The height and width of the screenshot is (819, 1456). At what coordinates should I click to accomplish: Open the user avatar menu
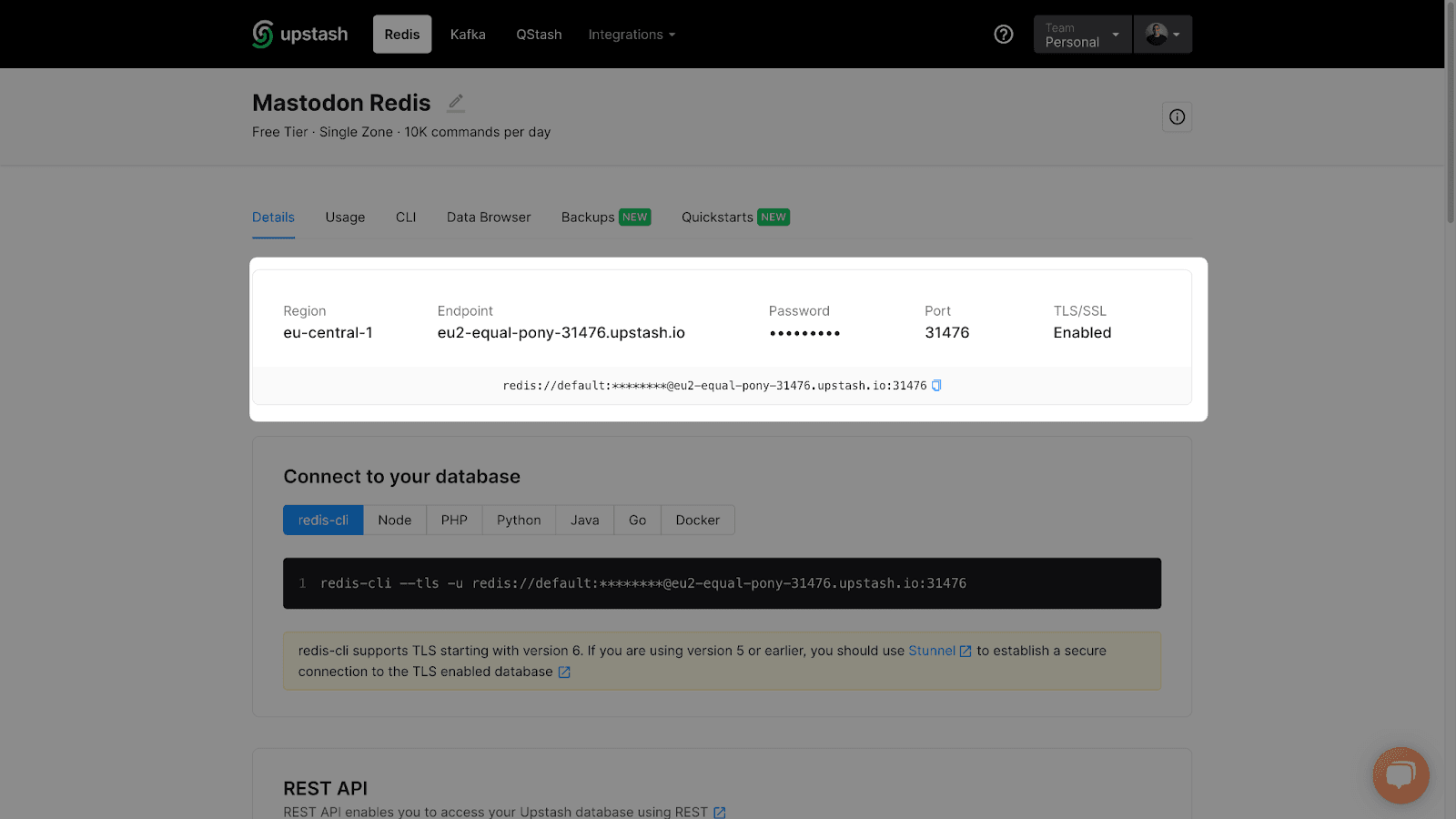(1162, 35)
